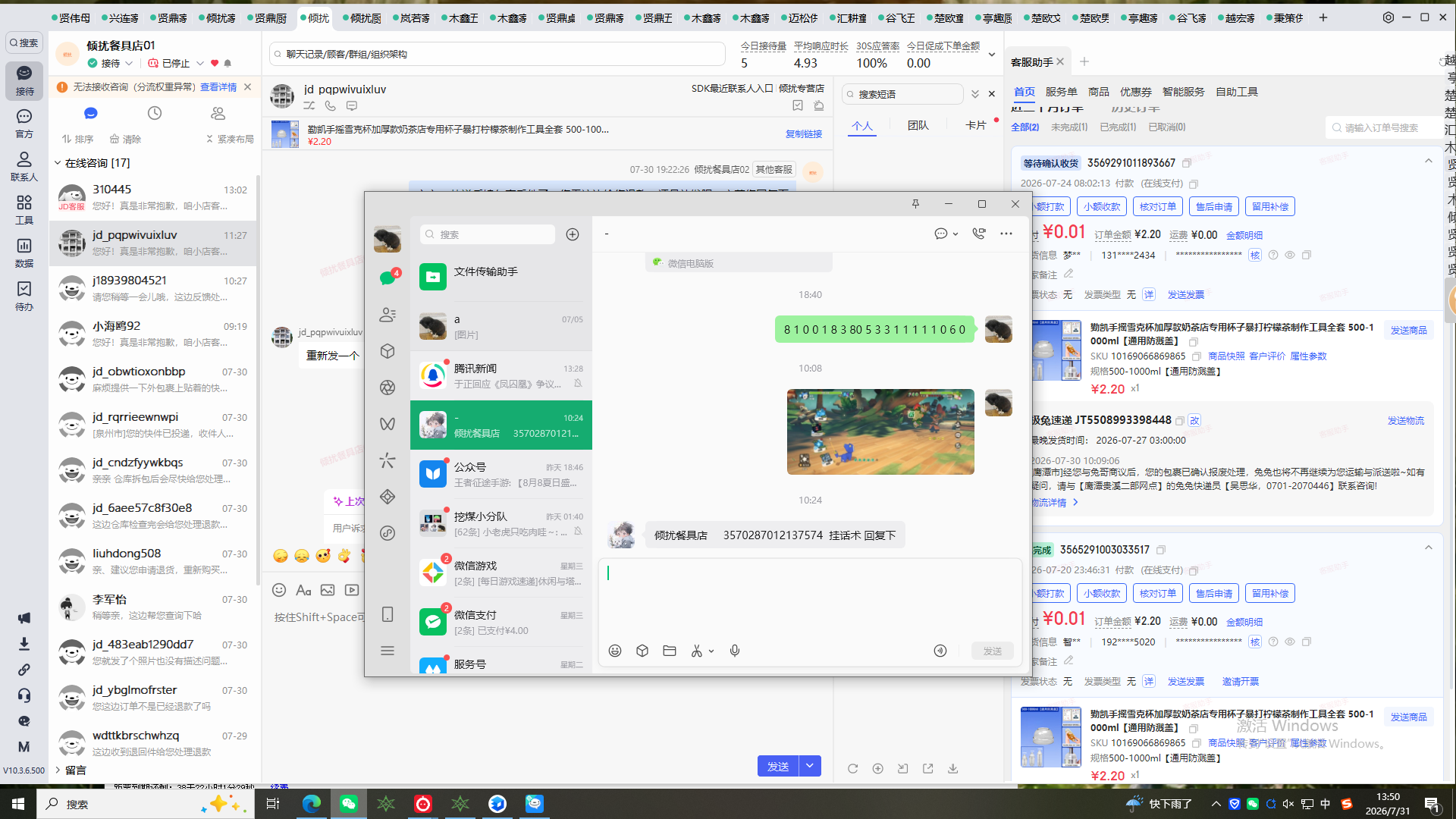Expand the statistics panel chevron beside 今日促成下单金额
Screen dimensions: 1456x819
992,55
